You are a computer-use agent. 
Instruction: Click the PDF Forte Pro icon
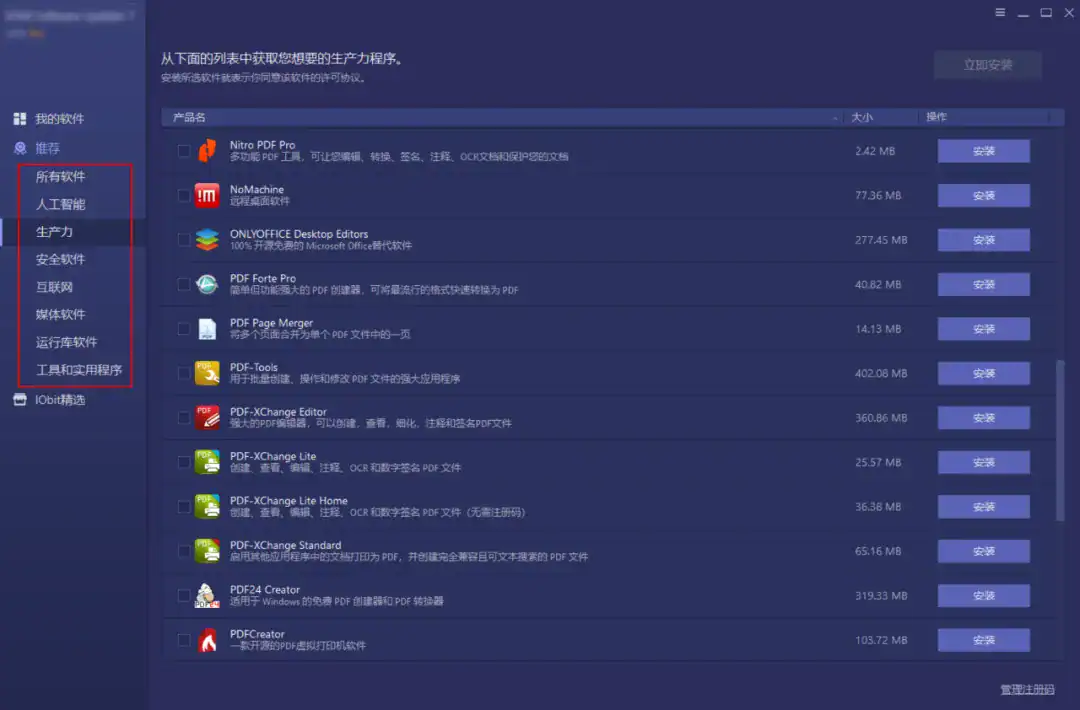[207, 284]
